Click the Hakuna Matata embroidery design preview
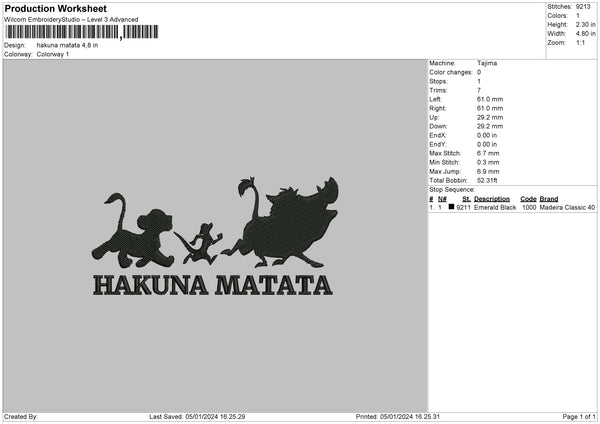600x424 pixels. [x=214, y=236]
